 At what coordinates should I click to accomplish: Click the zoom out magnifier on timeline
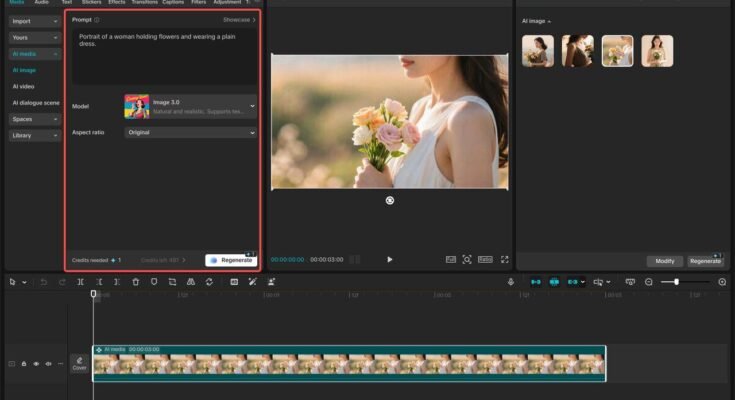tap(649, 282)
